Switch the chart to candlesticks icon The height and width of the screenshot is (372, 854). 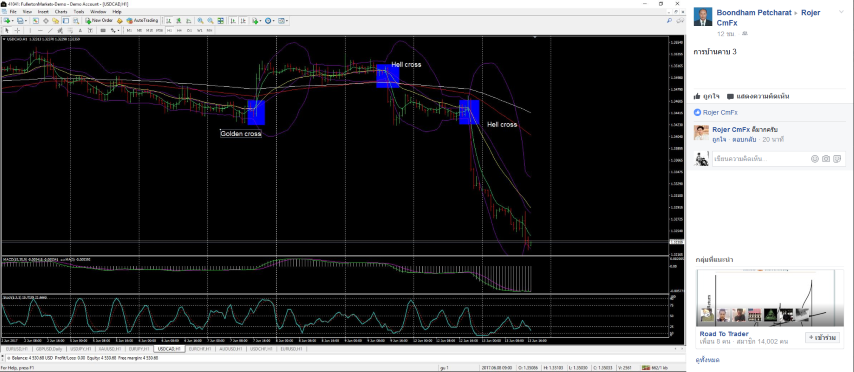click(179, 20)
